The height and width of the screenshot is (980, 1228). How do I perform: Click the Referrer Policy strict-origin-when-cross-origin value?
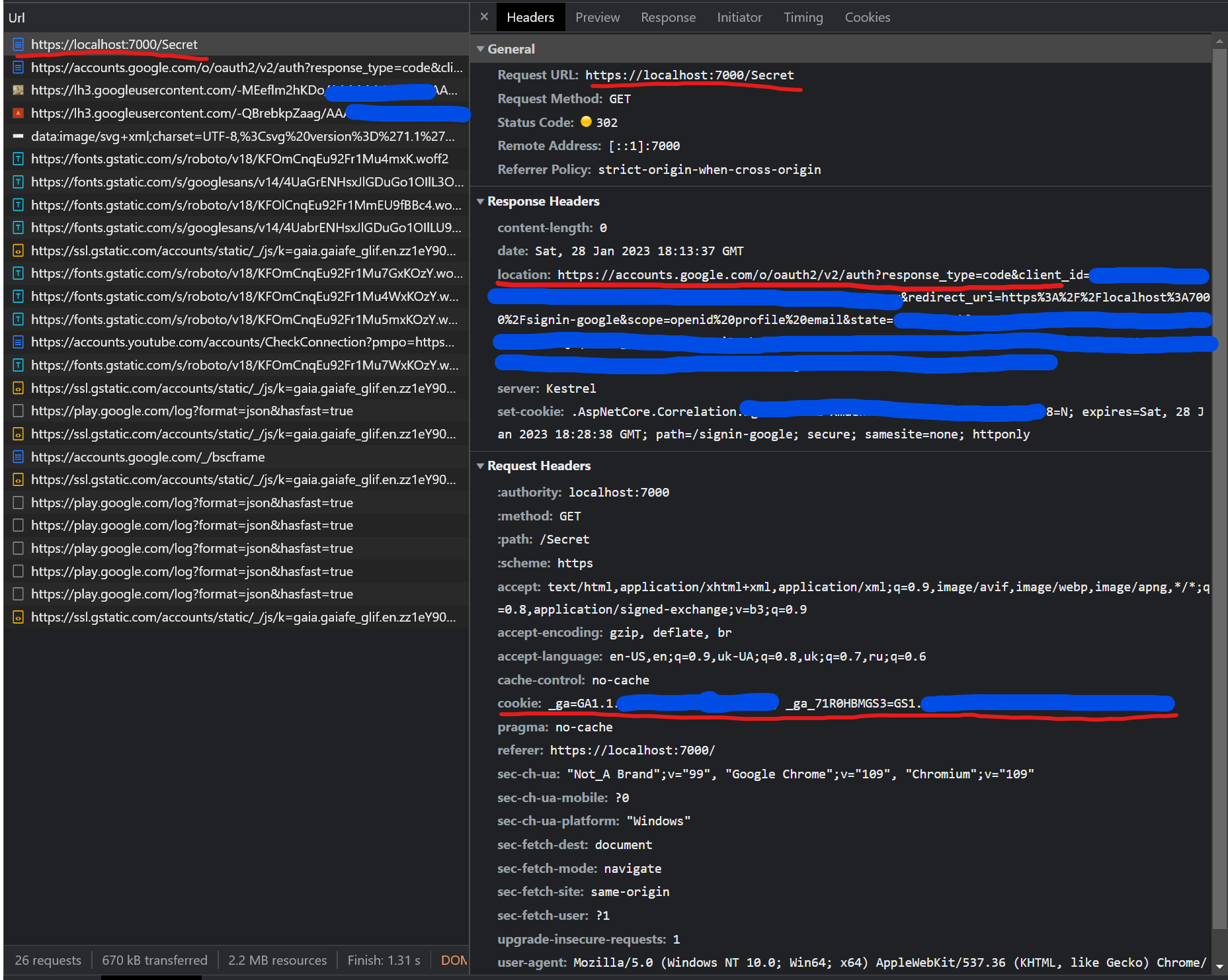[710, 170]
